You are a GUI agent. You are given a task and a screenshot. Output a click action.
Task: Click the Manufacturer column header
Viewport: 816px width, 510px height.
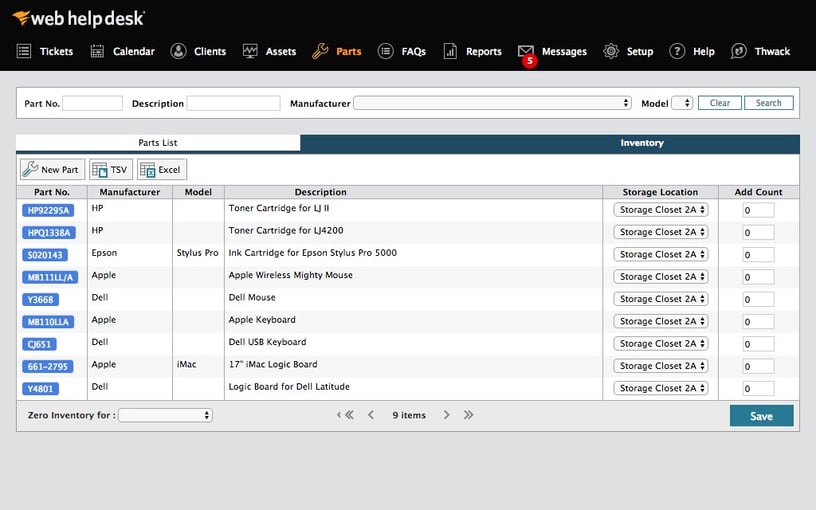pos(130,192)
